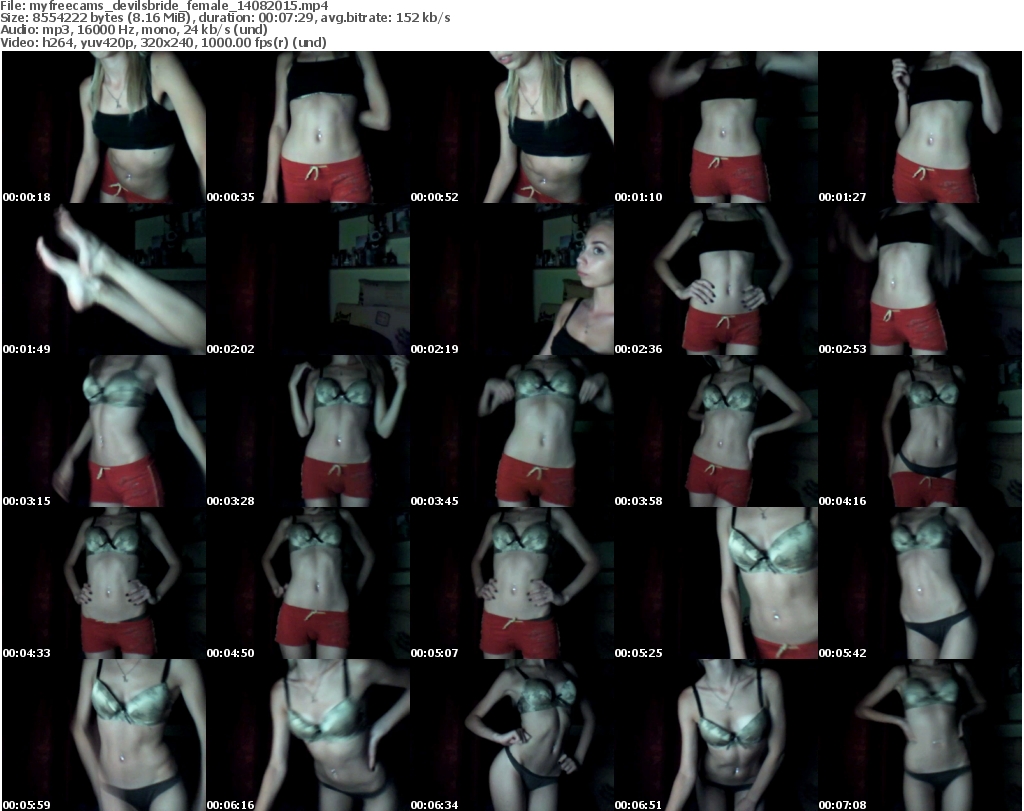1024x811 pixels.
Task: Click the frame stamped 00:02:36
Action: [716, 279]
